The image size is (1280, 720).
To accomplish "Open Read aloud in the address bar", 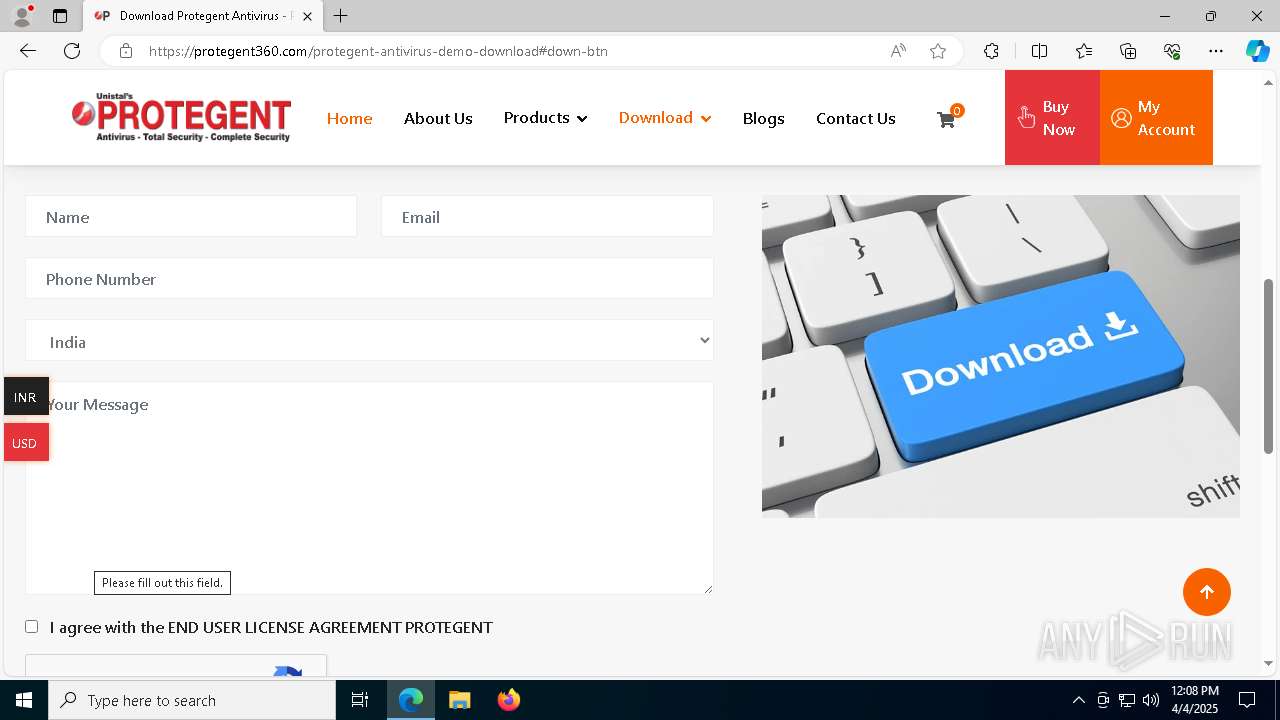I will [898, 51].
